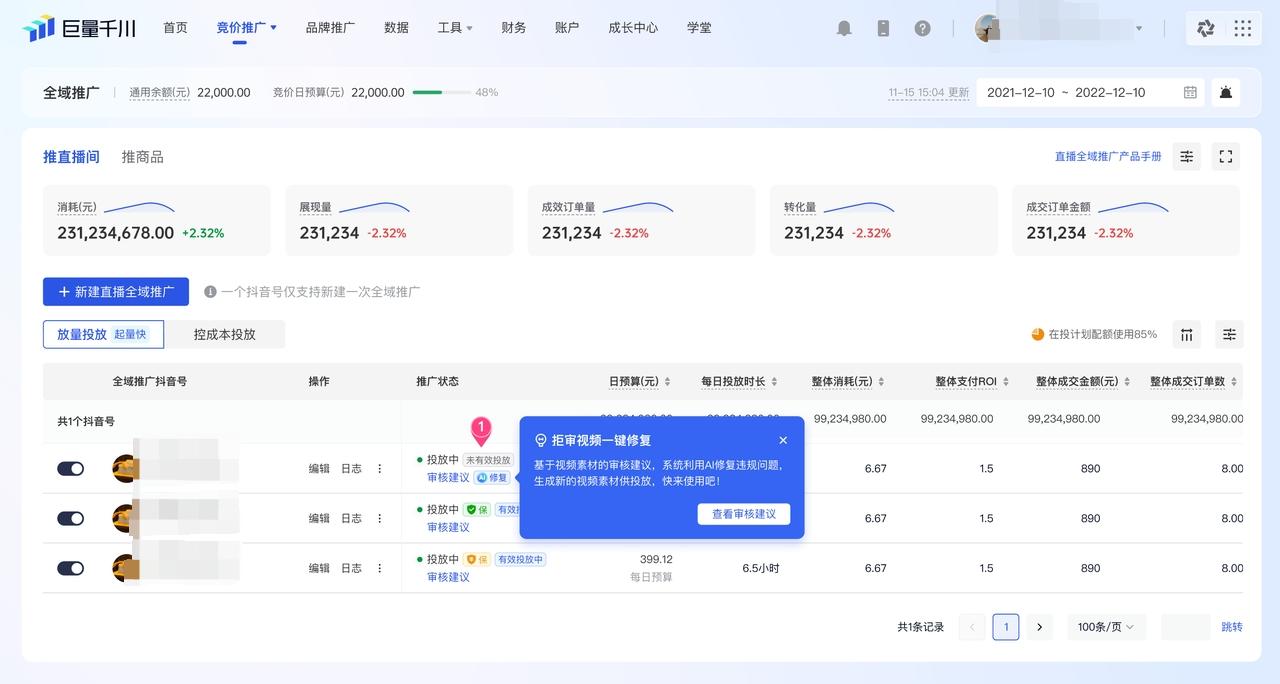Image resolution: width=1280 pixels, height=684 pixels.
Task: Open filter settings beside product manual link
Action: coord(1186,156)
